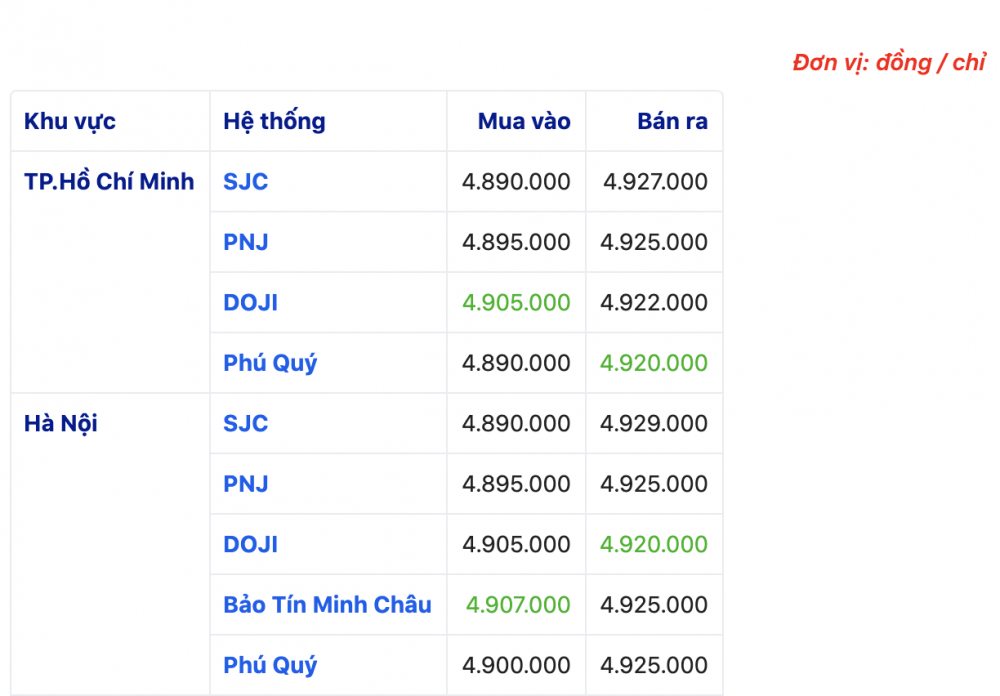This screenshot has width=1000, height=696.
Task: Click the 'Đơn vị: đồng / chỉ' unit note
Action: tap(889, 63)
